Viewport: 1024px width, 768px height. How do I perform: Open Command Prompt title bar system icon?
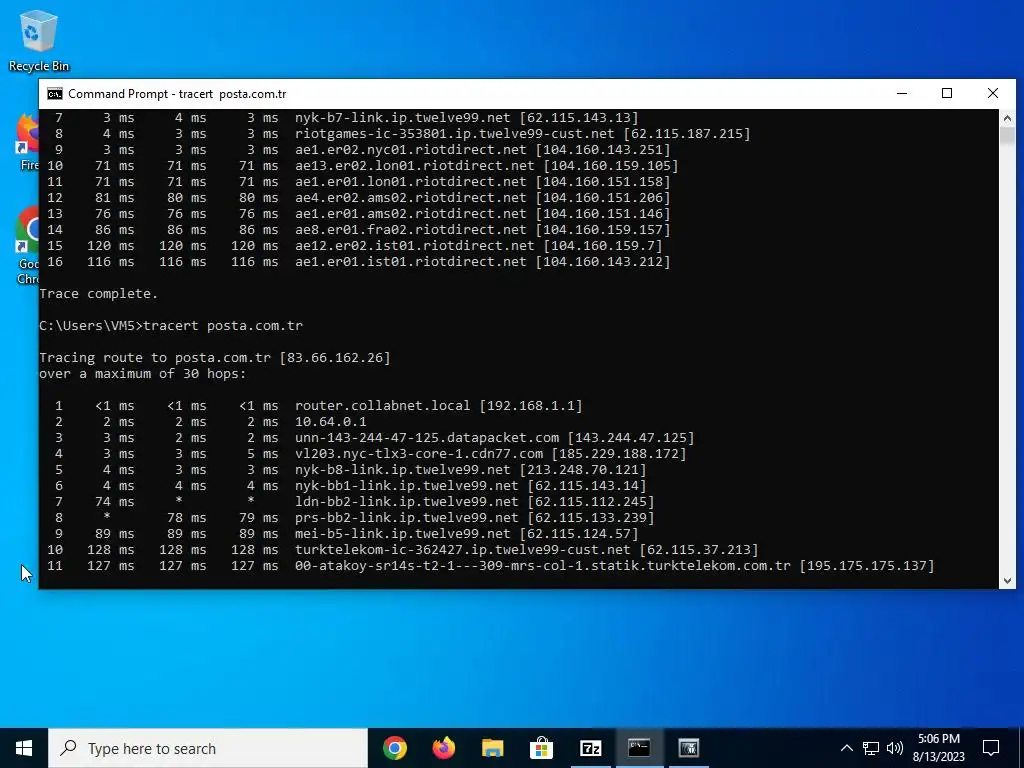pos(55,93)
